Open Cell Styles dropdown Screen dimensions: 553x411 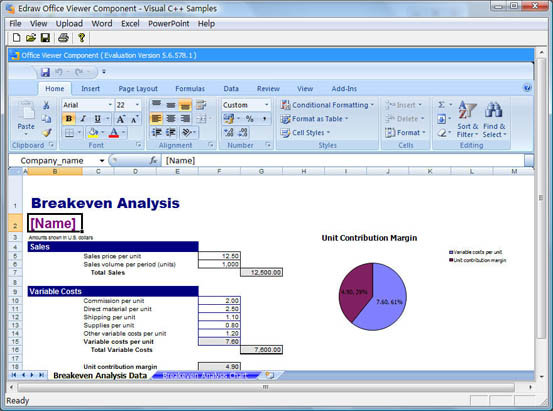pos(305,133)
